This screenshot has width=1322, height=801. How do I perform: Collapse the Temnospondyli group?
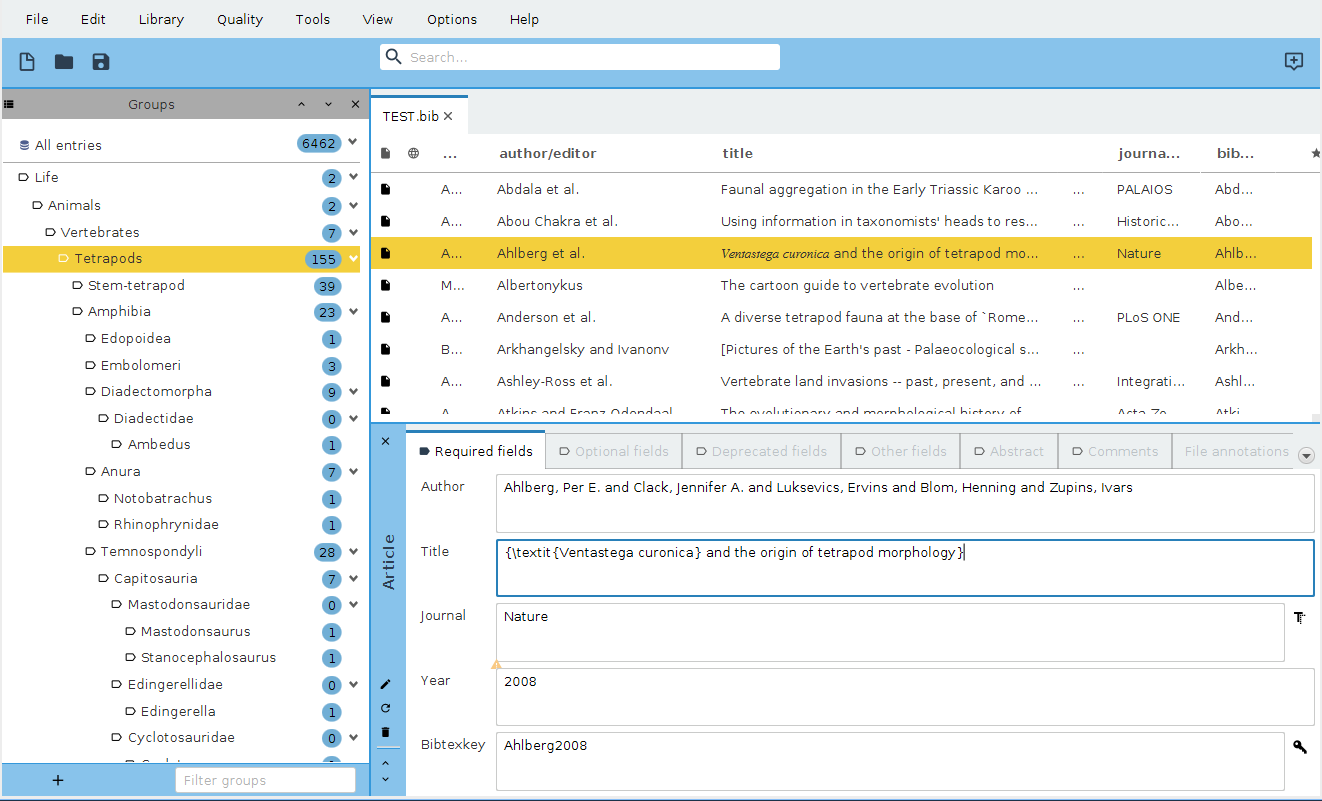(x=353, y=552)
